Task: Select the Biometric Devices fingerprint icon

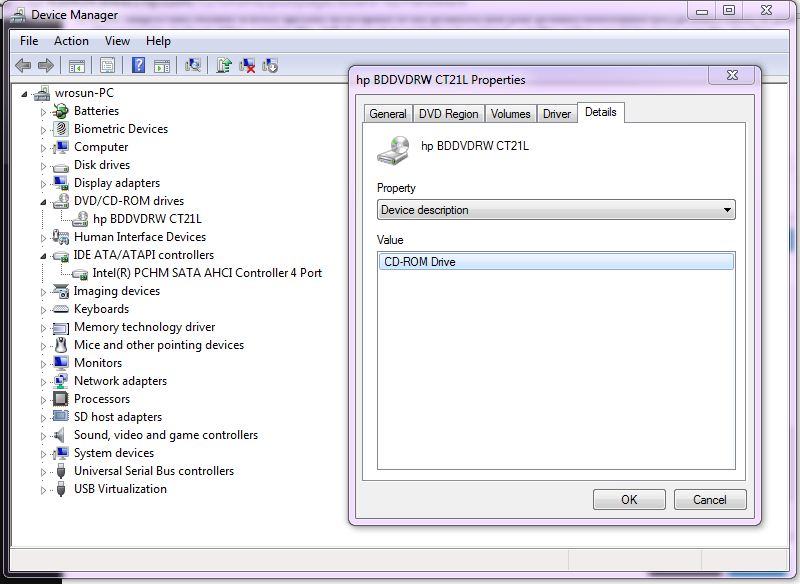Action: pyautogui.click(x=61, y=129)
